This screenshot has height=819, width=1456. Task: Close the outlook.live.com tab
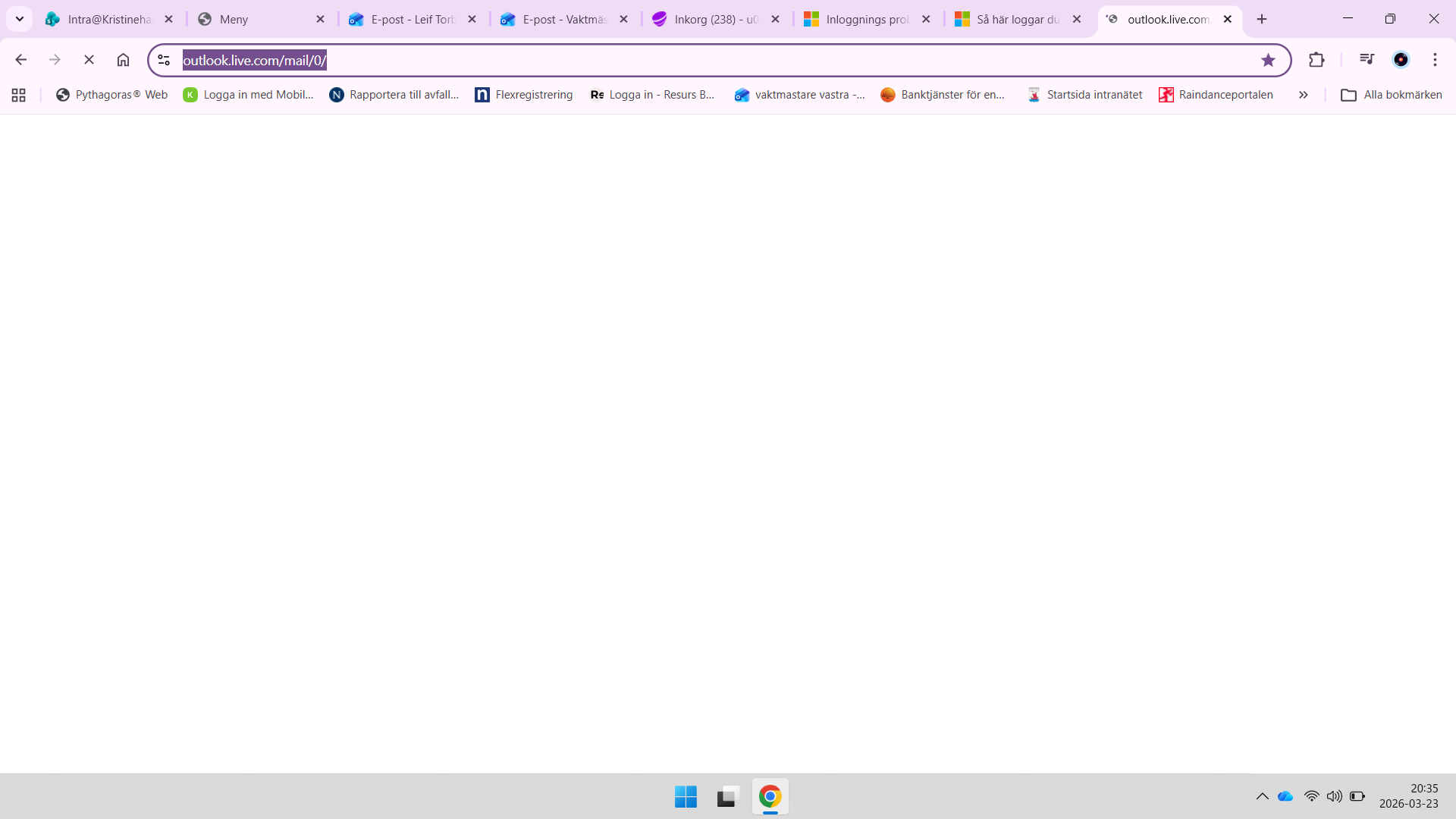(1228, 19)
